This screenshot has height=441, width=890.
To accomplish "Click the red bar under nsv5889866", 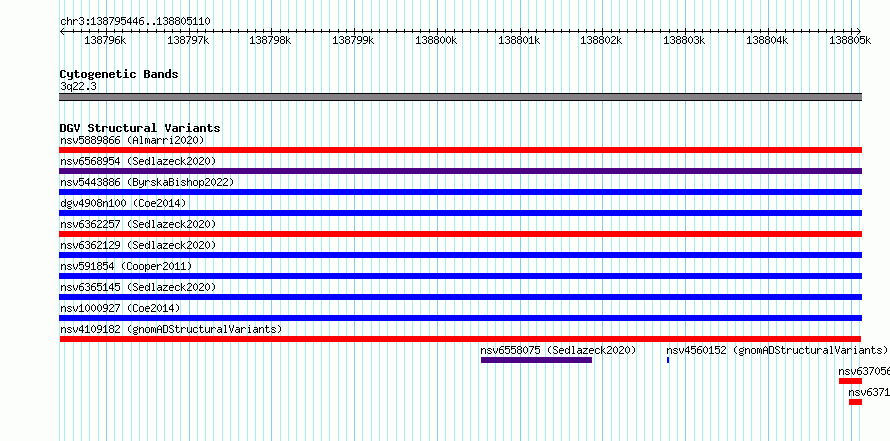I will point(461,150).
